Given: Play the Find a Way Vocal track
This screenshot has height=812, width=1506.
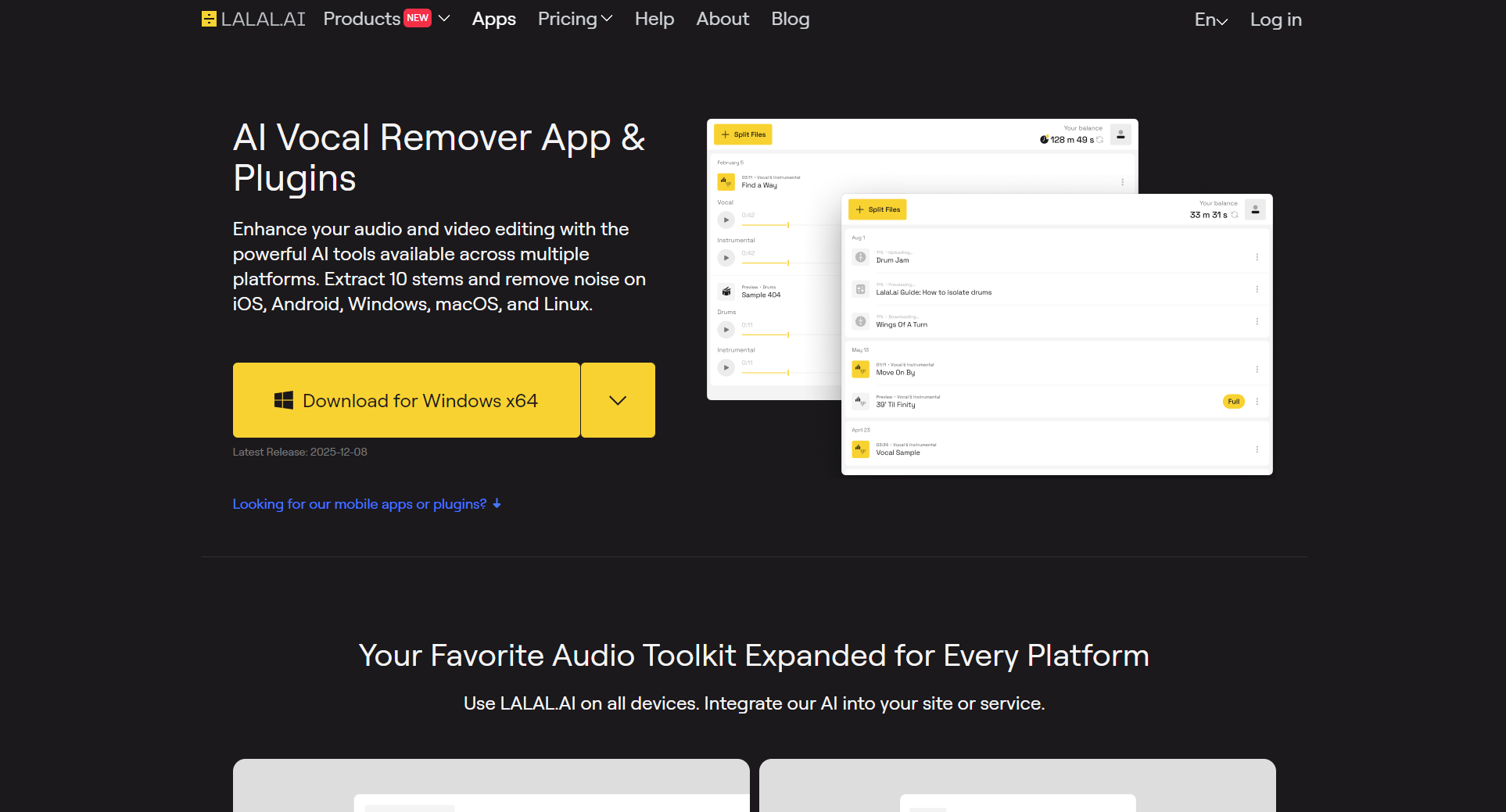Looking at the screenshot, I should click(726, 220).
